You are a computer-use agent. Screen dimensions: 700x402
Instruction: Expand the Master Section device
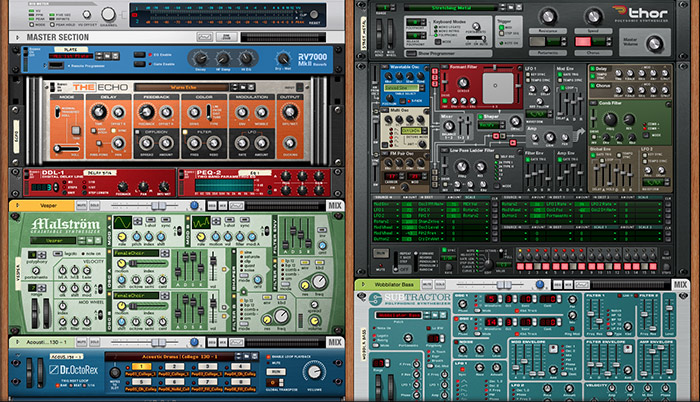coord(17,38)
